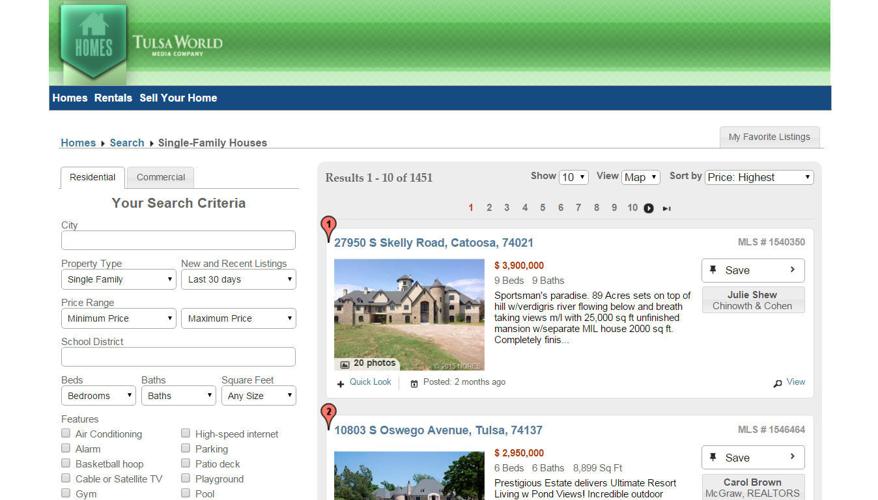Screen dimensions: 878x500
Task: Check the Patio deck feature
Action: click(x=185, y=463)
